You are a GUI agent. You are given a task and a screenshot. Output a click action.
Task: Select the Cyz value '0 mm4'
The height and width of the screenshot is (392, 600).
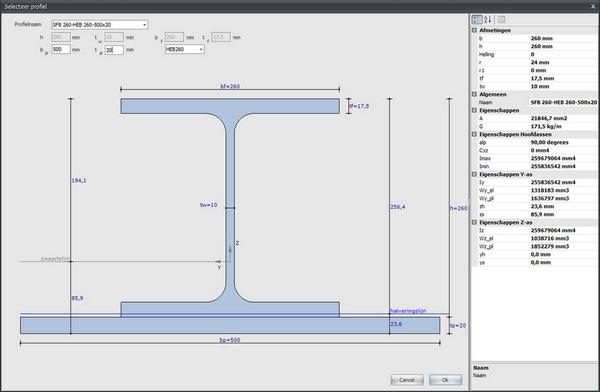[x=540, y=150]
